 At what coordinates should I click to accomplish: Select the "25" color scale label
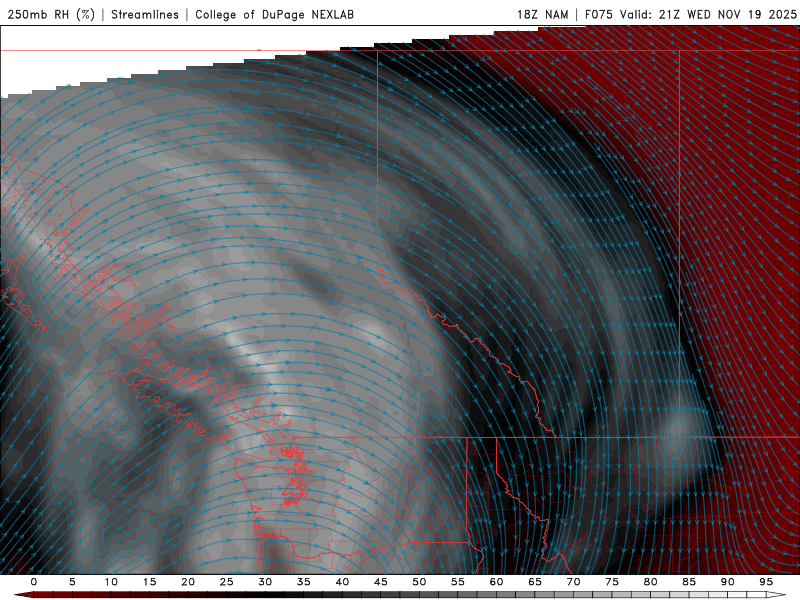226,582
